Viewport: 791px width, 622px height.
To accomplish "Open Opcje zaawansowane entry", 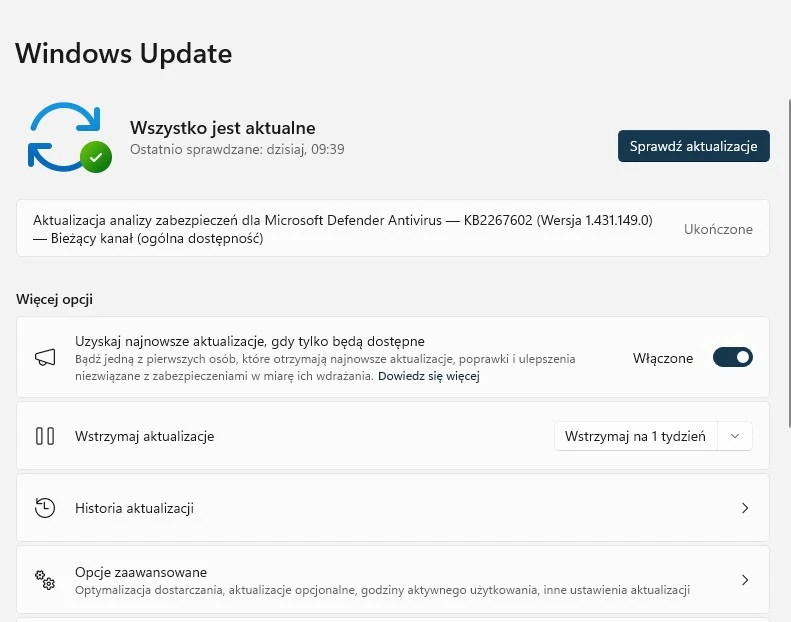I will (393, 580).
